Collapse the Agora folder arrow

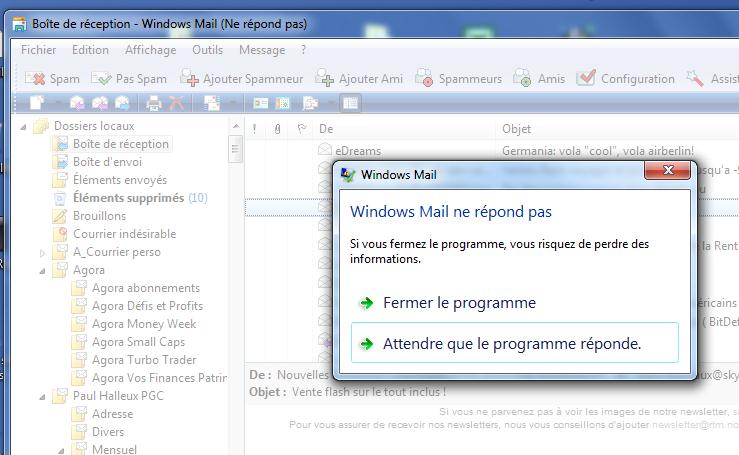pyautogui.click(x=42, y=271)
